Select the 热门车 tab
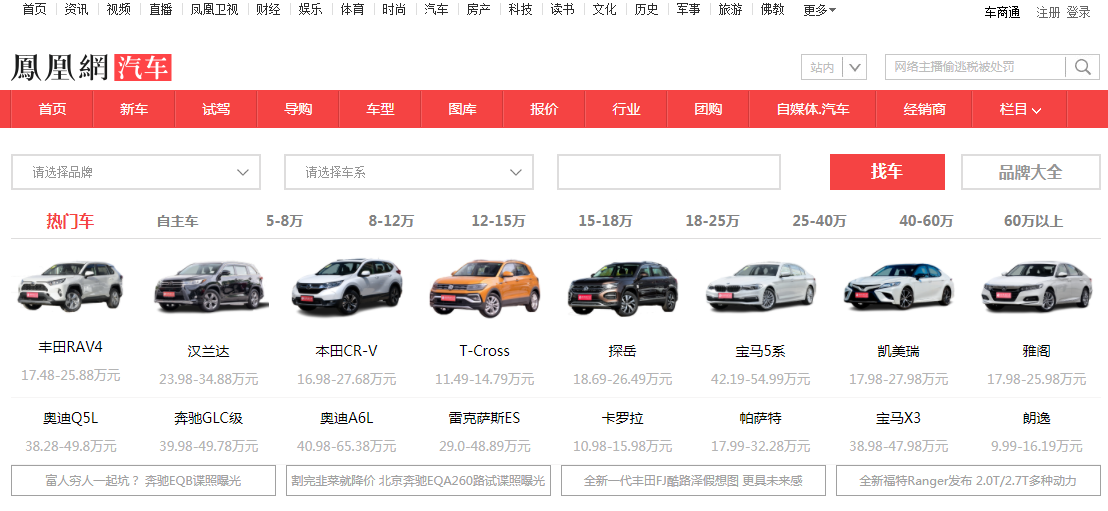The width and height of the screenshot is (1108, 511). pos(70,221)
